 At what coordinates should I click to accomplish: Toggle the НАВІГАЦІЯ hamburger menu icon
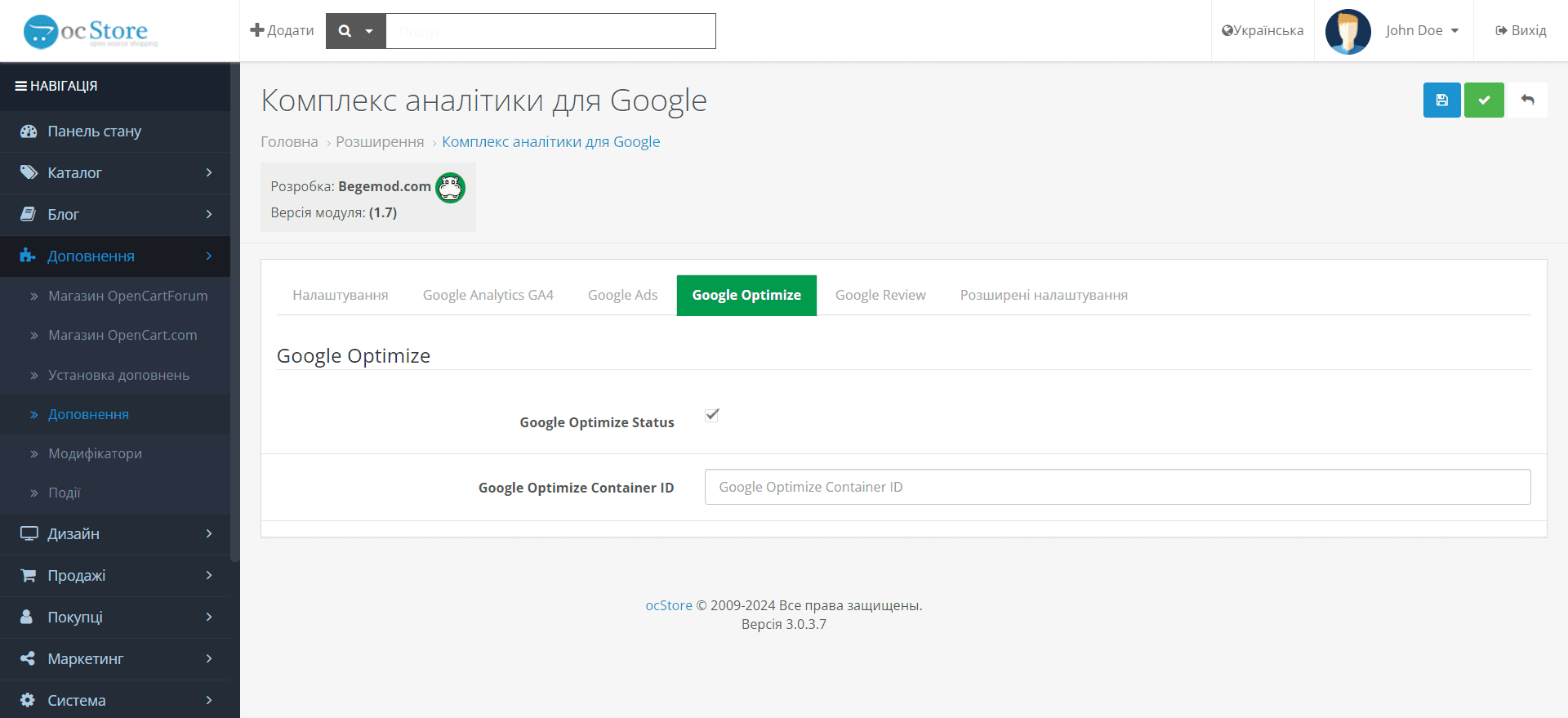[21, 86]
